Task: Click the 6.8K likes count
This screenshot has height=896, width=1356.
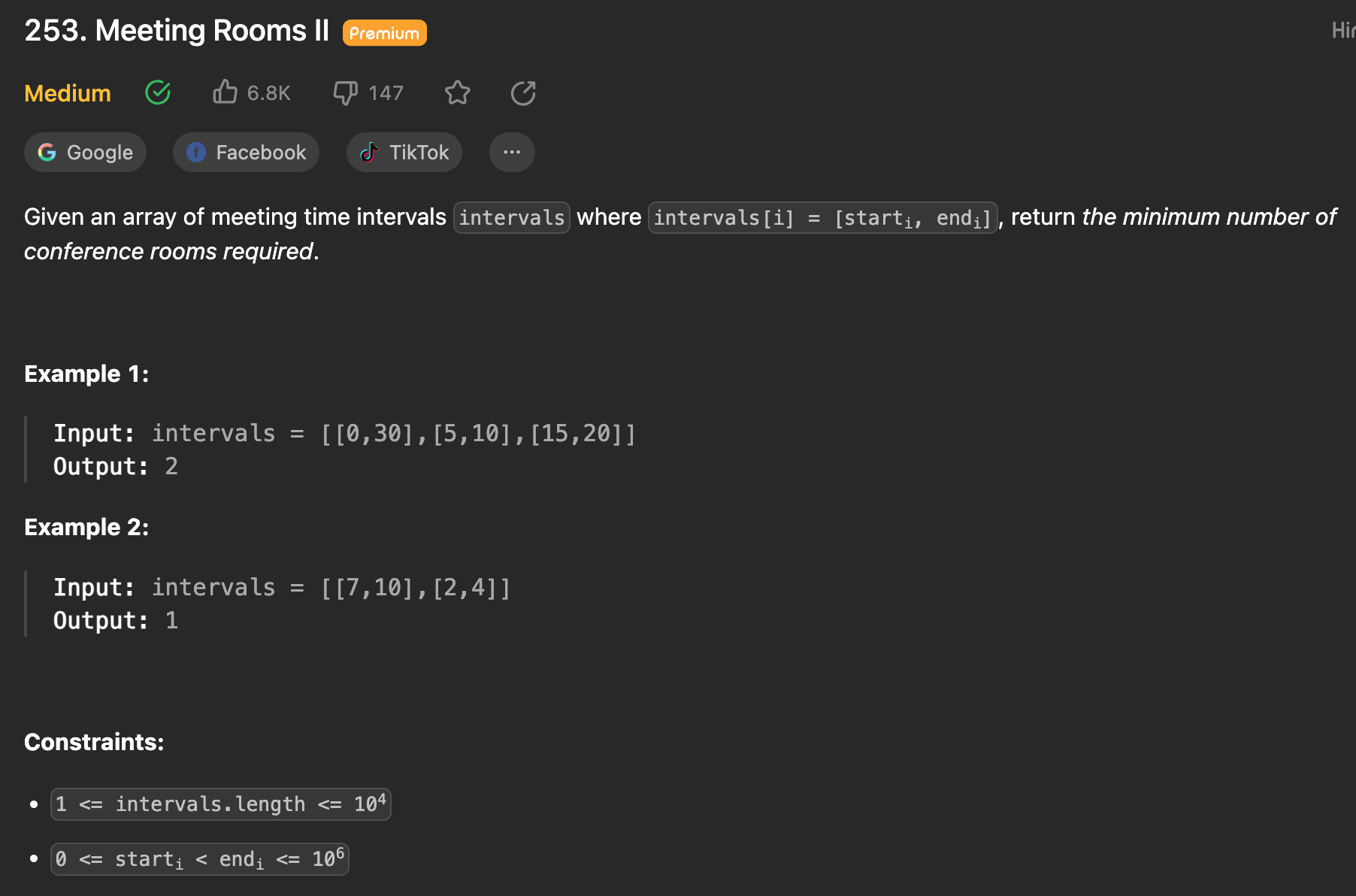Action: tap(268, 93)
